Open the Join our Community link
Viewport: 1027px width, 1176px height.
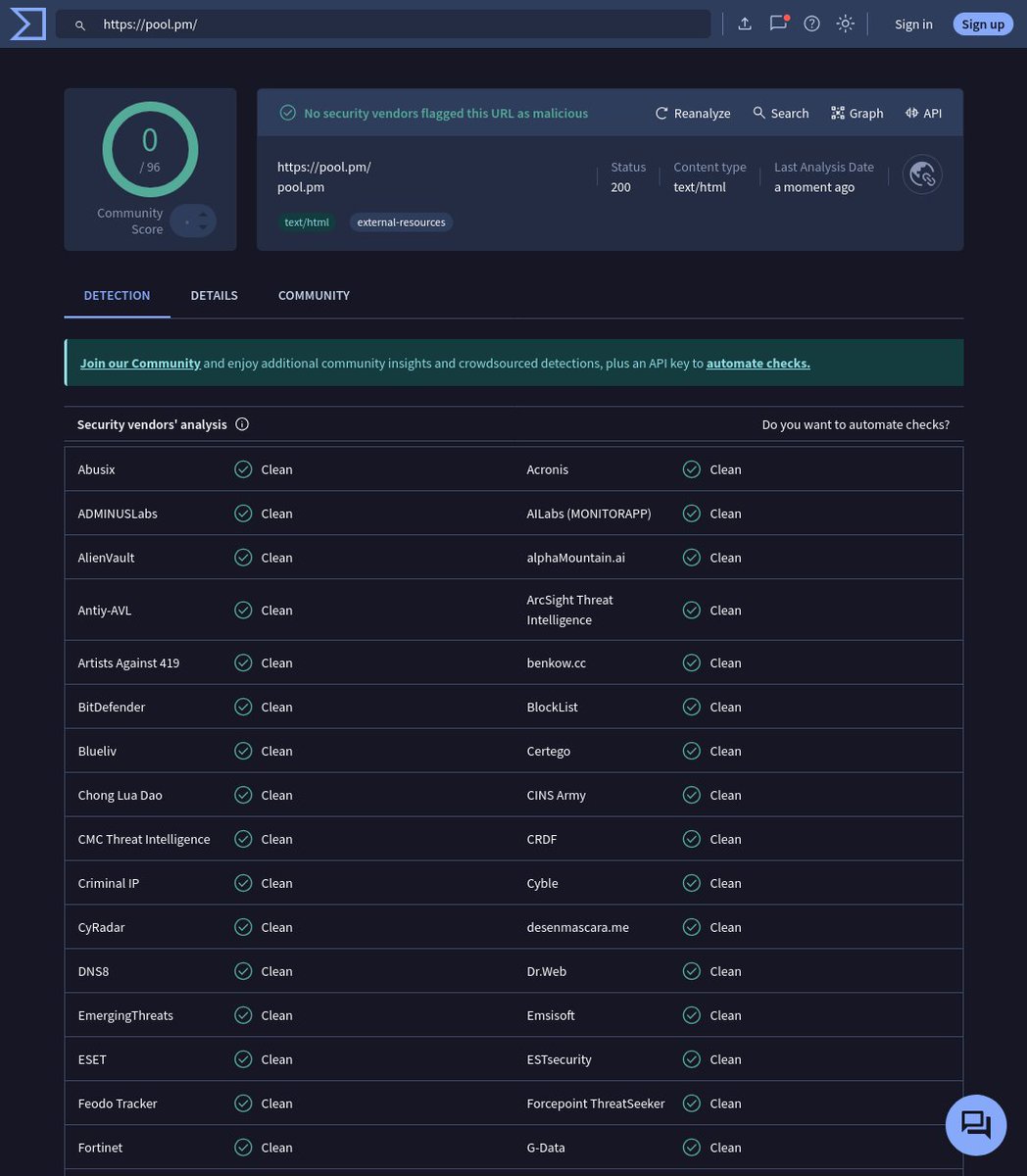[x=140, y=363]
